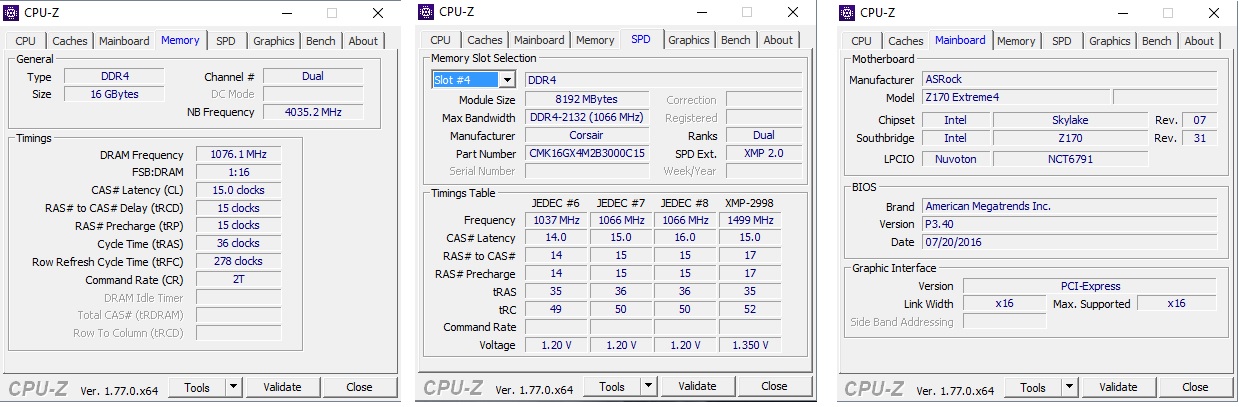
Task: Click the Module Size 8192 MBytes field
Action: click(587, 100)
